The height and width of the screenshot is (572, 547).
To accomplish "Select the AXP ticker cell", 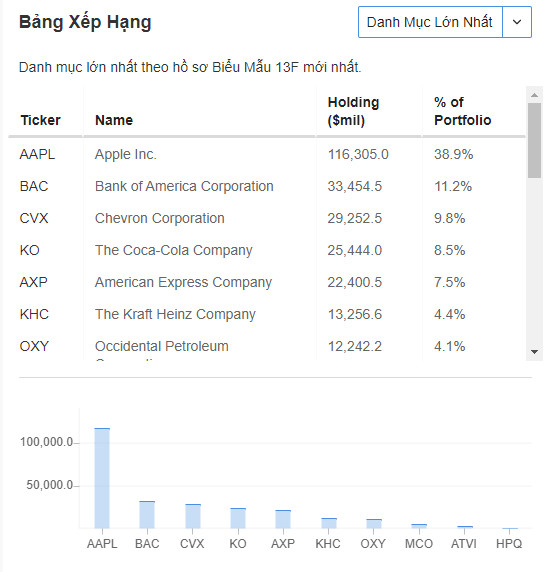I will (x=34, y=282).
